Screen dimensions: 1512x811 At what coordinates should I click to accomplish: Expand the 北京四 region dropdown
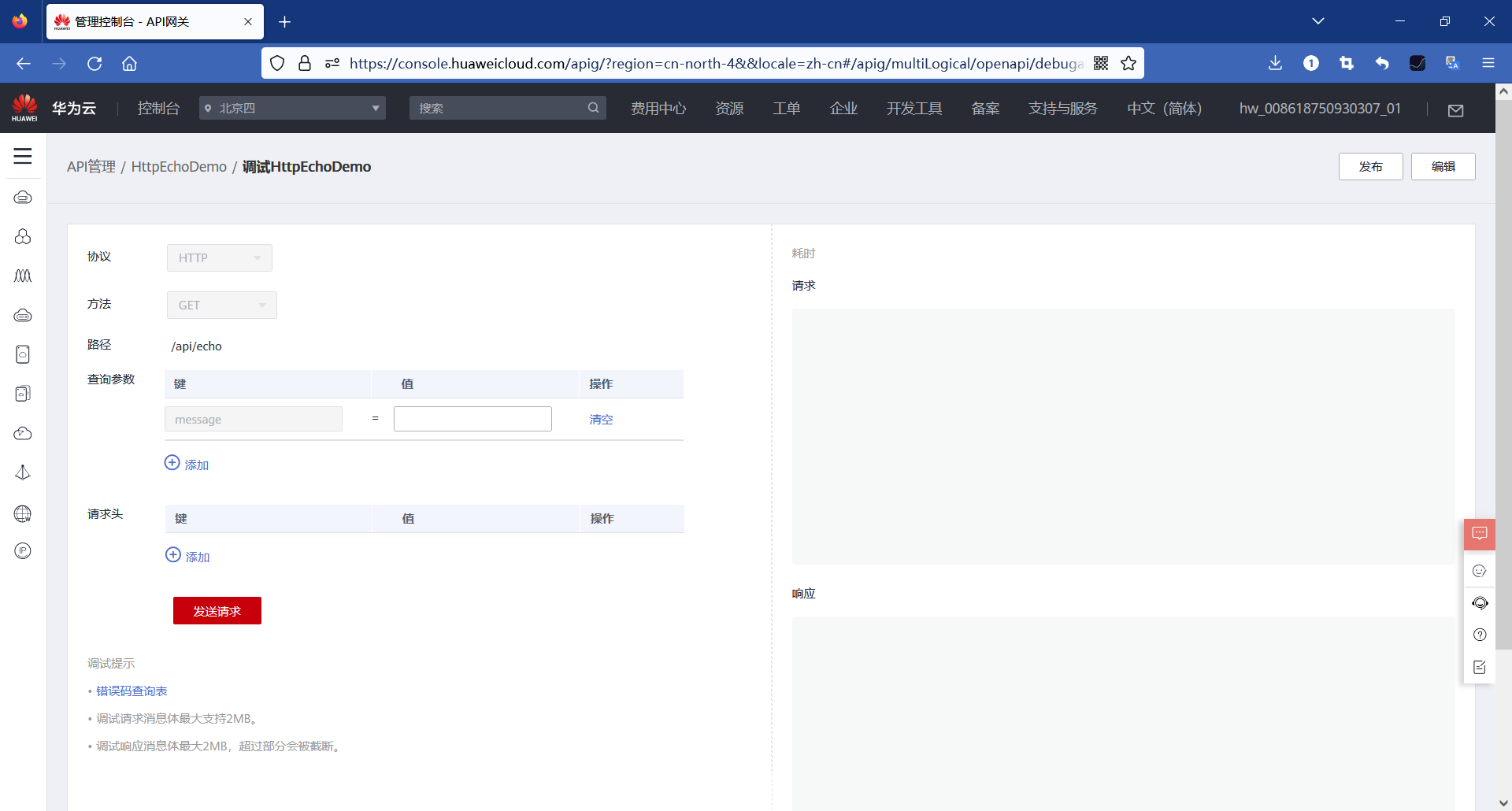[x=292, y=108]
